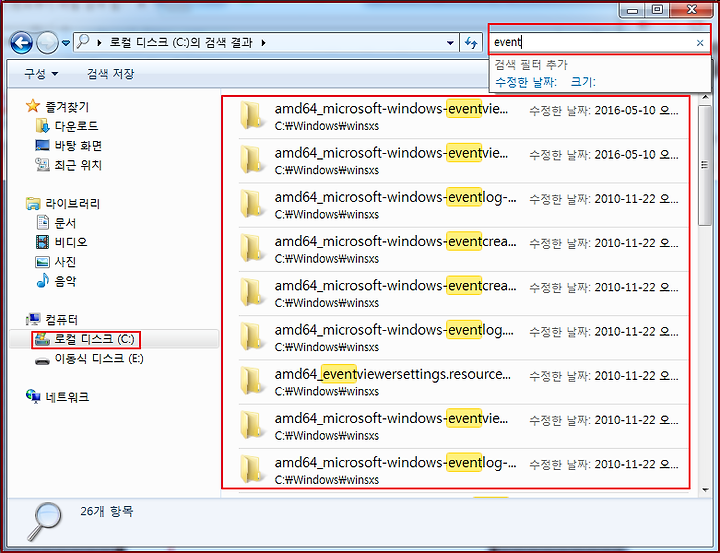This screenshot has width=720, height=553.
Task: Select 컴퓨터 in navigation pane
Action: pos(62,319)
